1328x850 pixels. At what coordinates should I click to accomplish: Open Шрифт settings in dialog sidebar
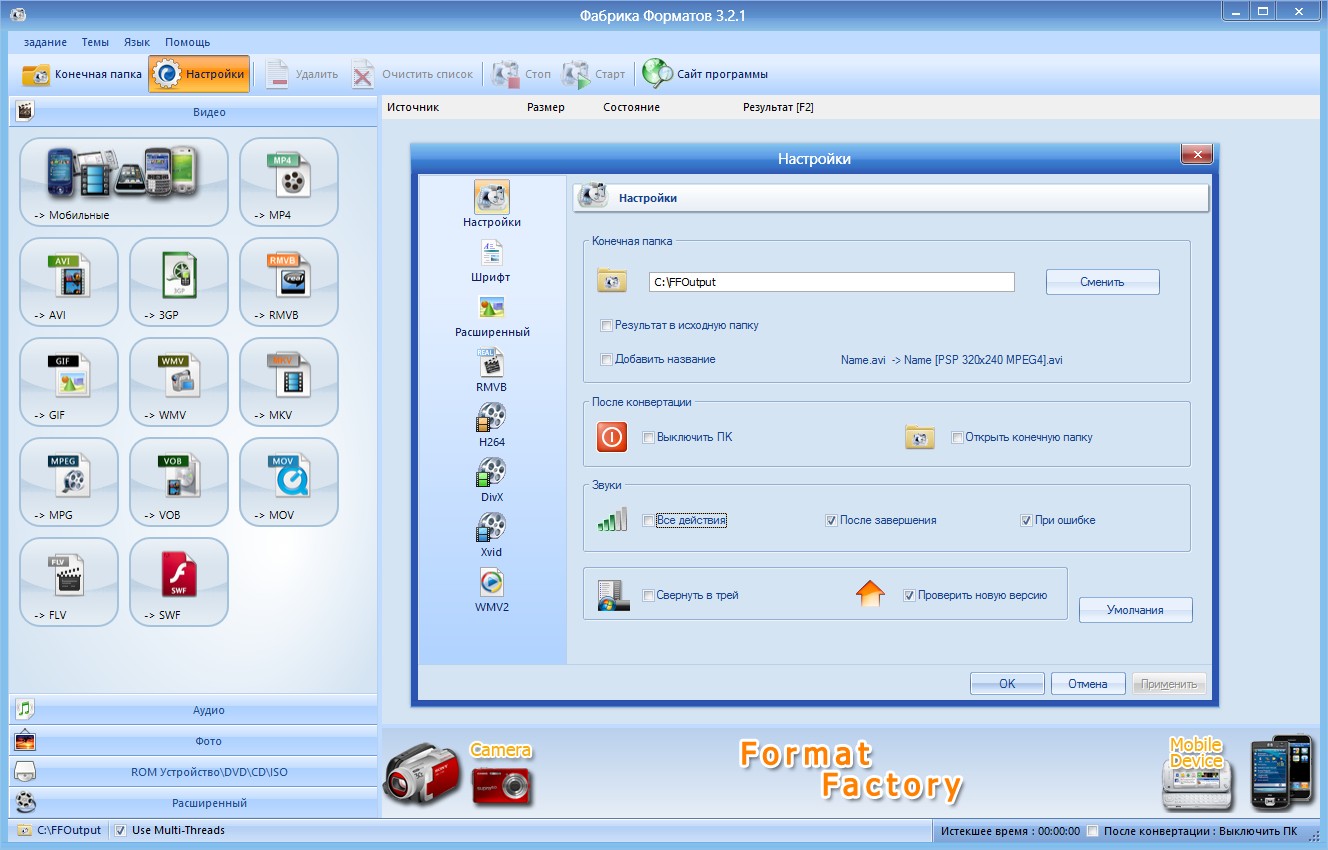point(491,261)
